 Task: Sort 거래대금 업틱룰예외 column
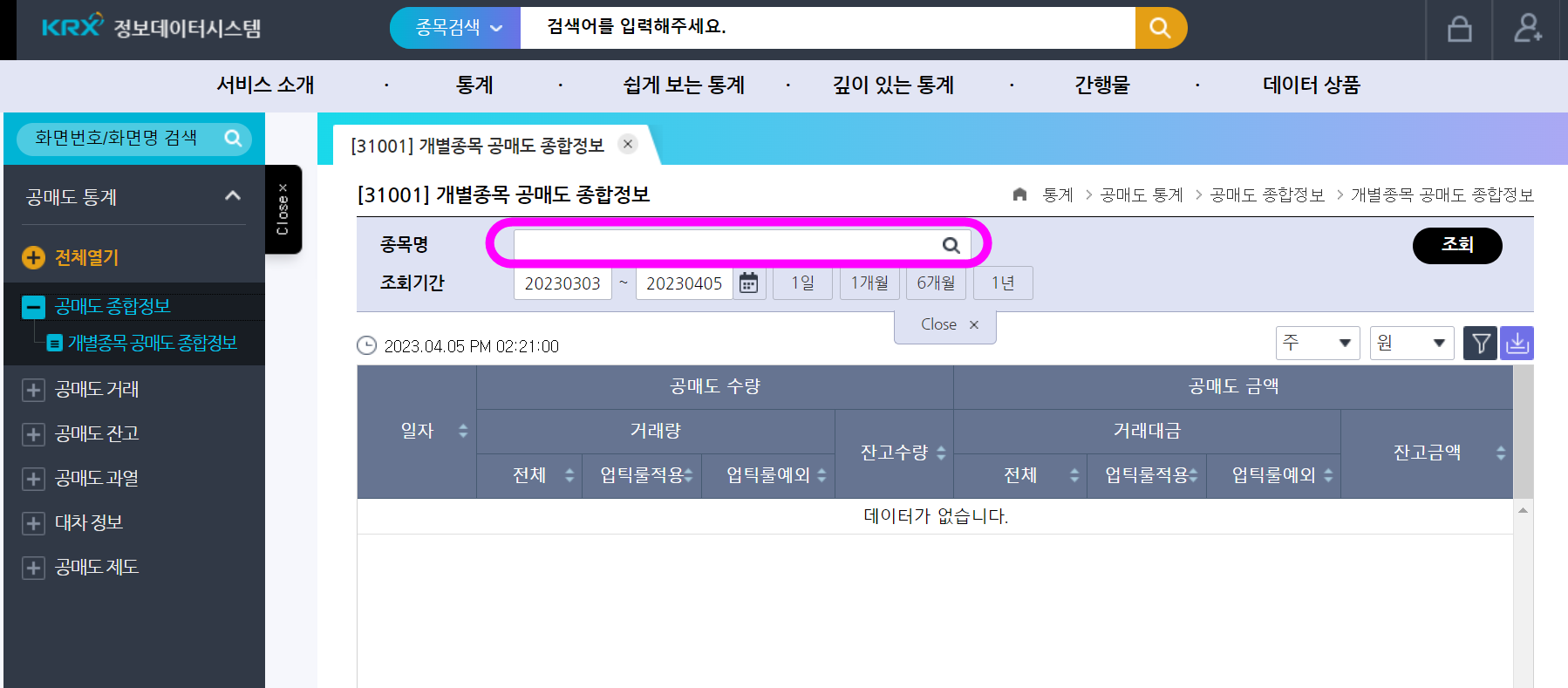1328,475
